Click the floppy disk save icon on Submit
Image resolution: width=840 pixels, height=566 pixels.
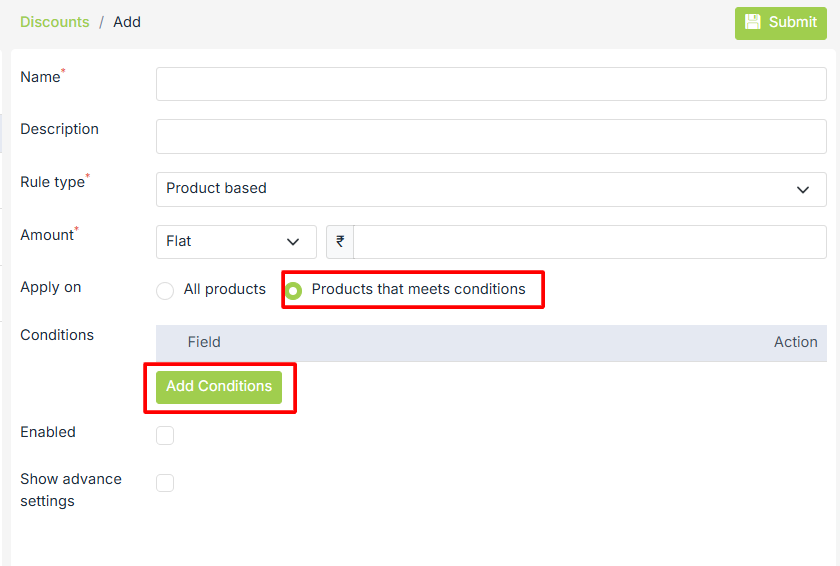click(753, 22)
